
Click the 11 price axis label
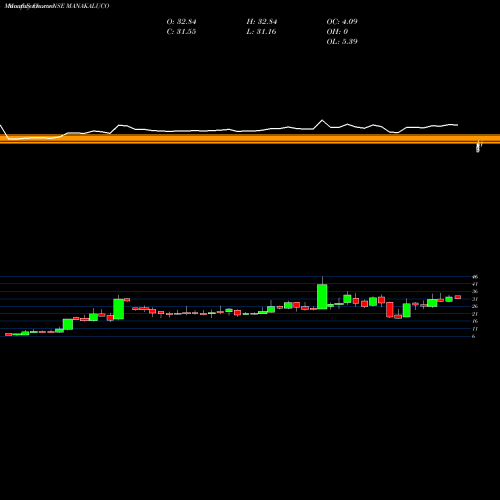(475, 329)
